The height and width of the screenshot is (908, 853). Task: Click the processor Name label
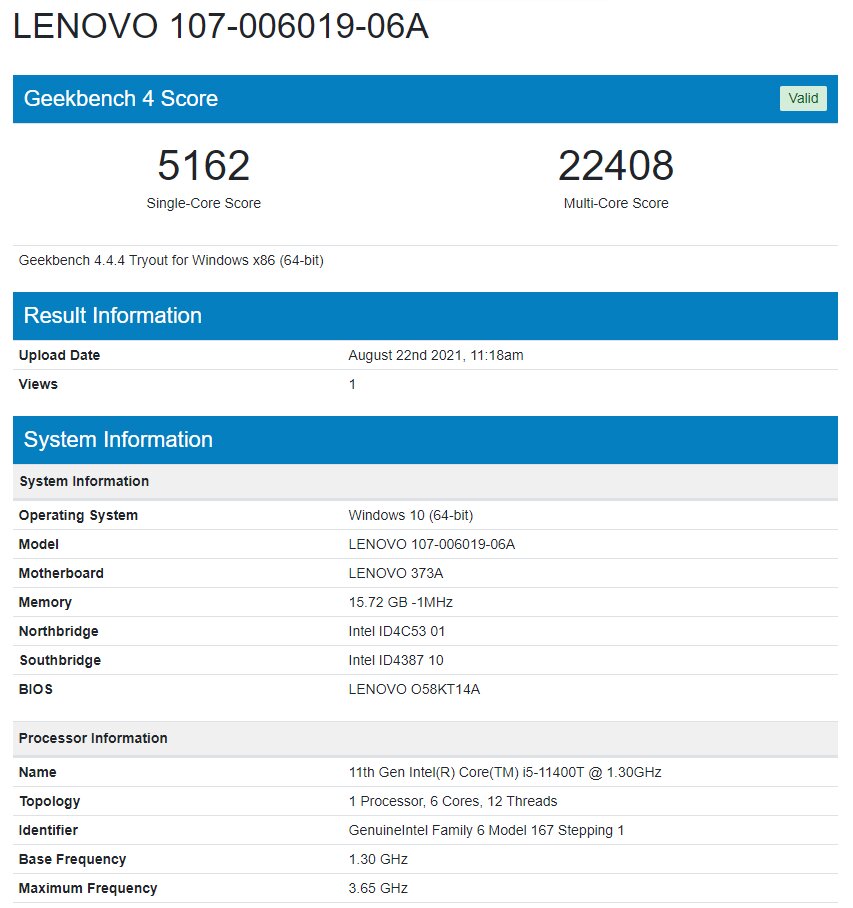pyautogui.click(x=38, y=772)
